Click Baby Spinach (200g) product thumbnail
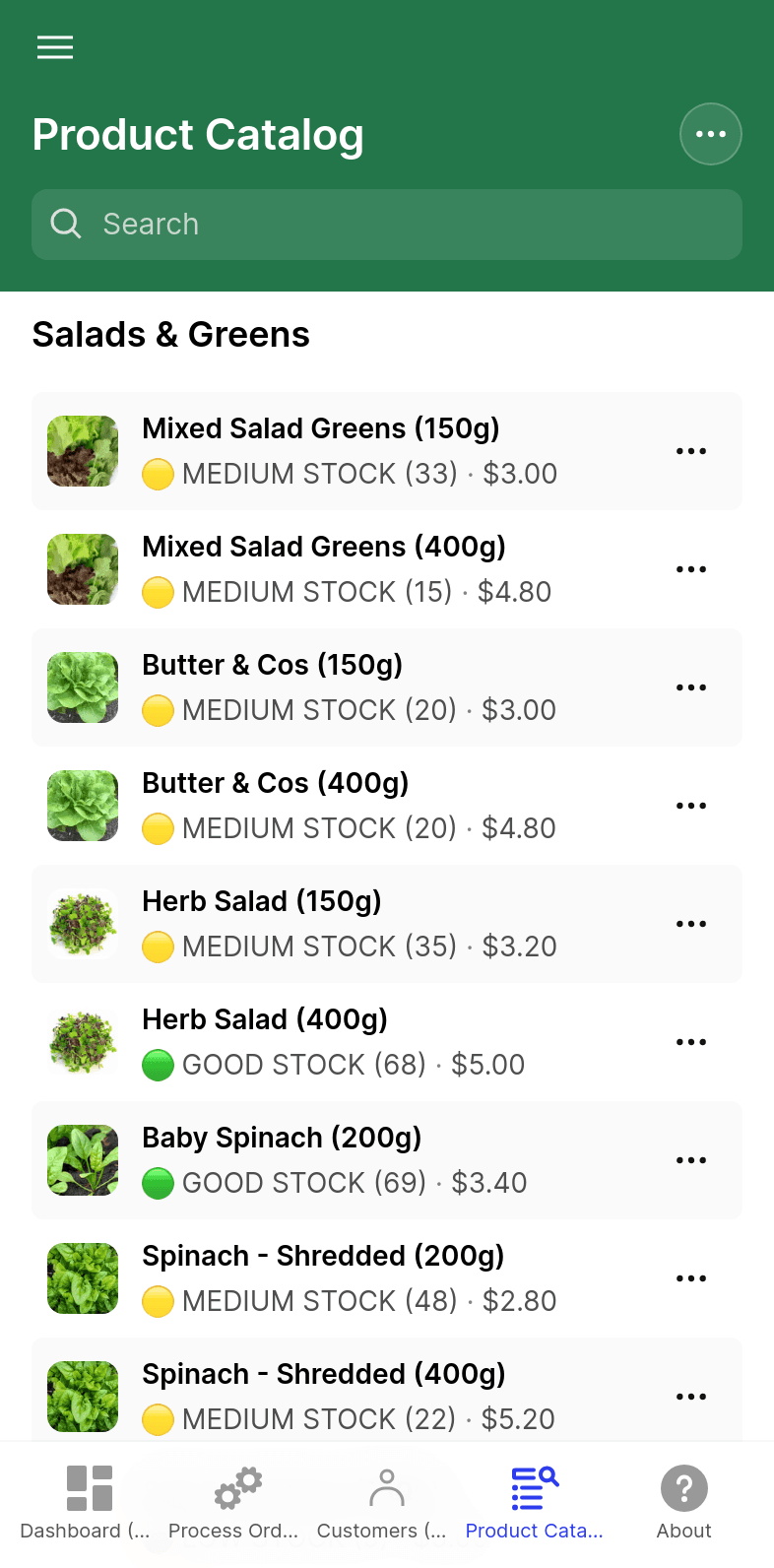774x1568 pixels. pos(83,1160)
